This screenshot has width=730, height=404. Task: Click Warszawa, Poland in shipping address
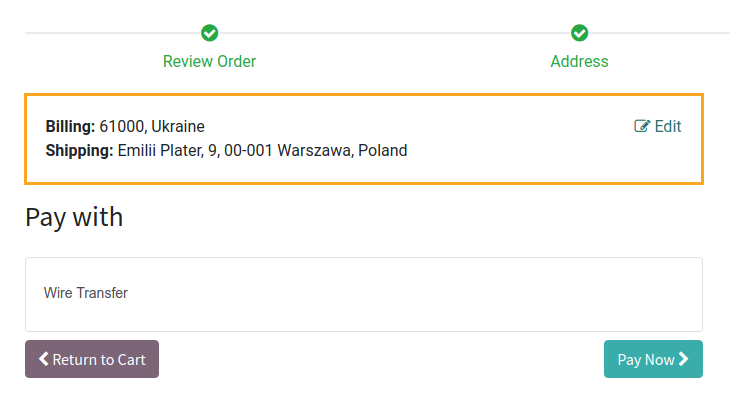pos(342,150)
